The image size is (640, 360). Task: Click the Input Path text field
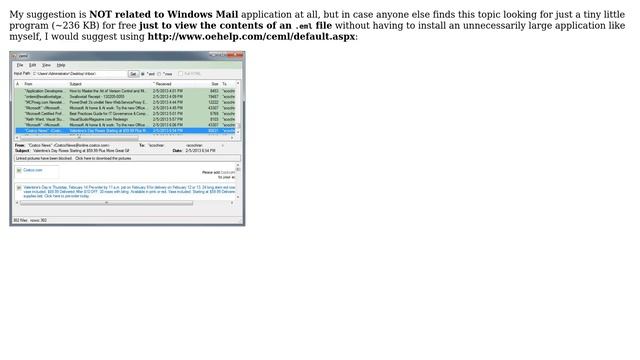[80, 74]
